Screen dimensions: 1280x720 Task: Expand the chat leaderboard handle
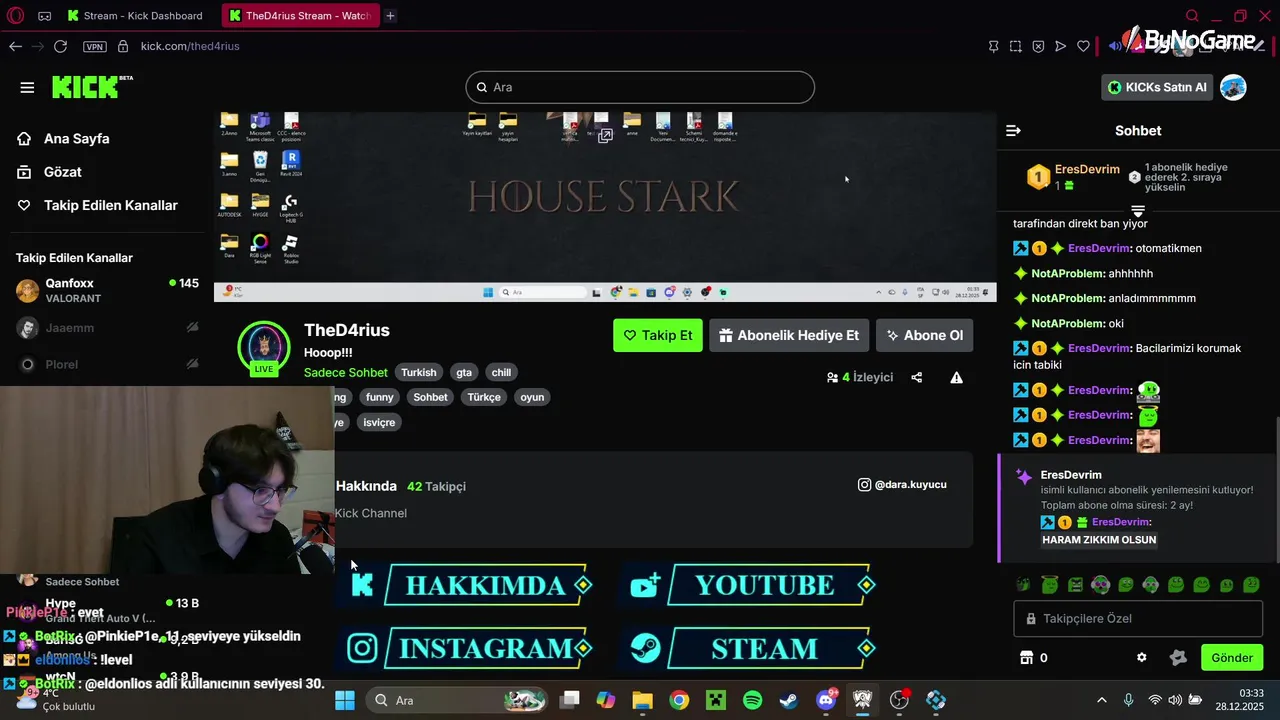pos(1137,209)
